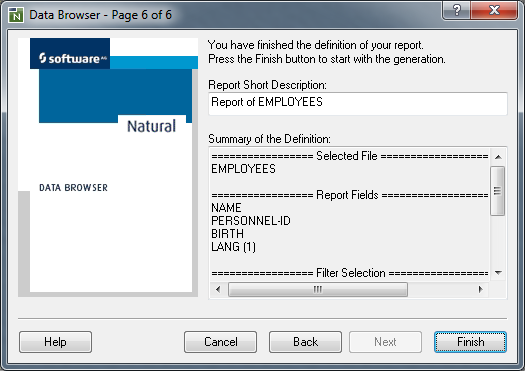Click the scroll up arrow in summary
Viewport: 525px width, 371px height.
[x=498, y=157]
